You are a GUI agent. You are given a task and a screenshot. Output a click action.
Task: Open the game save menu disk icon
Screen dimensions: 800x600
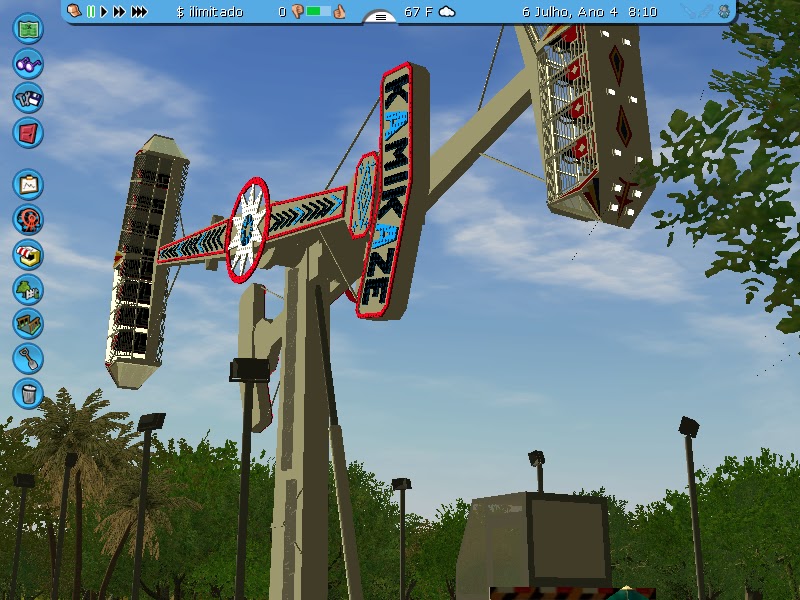tap(29, 99)
